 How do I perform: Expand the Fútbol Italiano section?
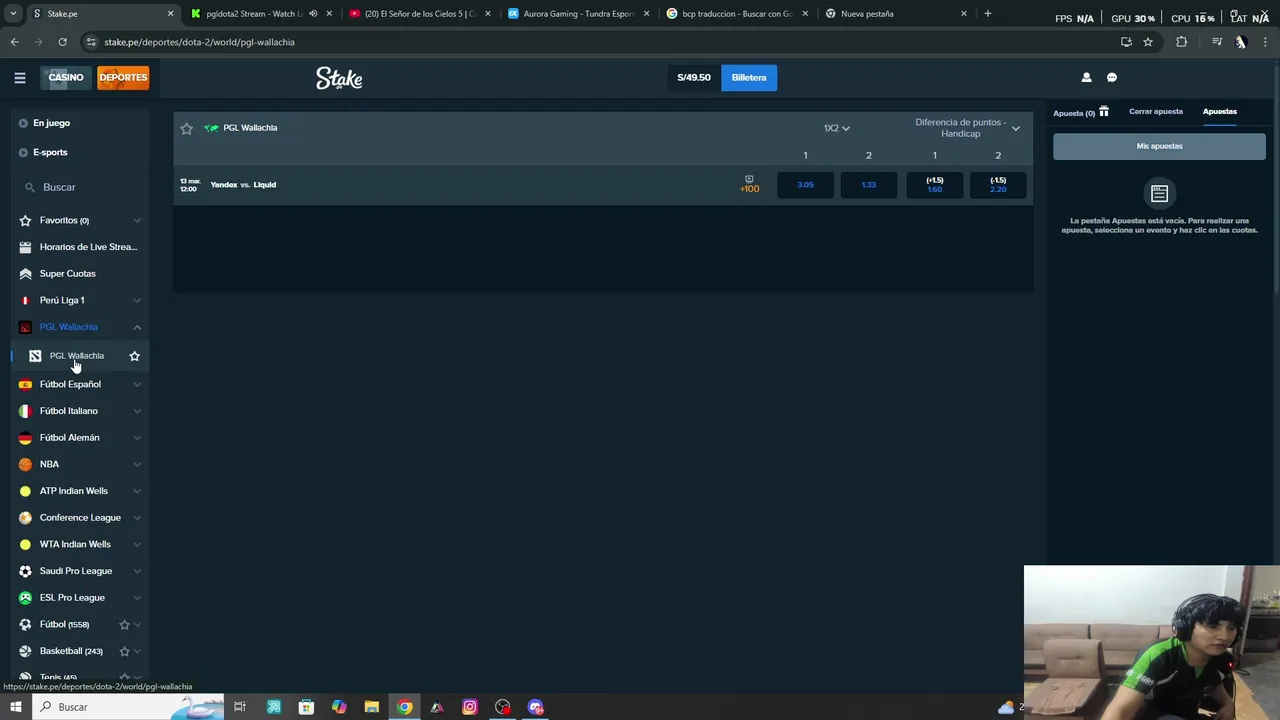click(x=137, y=411)
